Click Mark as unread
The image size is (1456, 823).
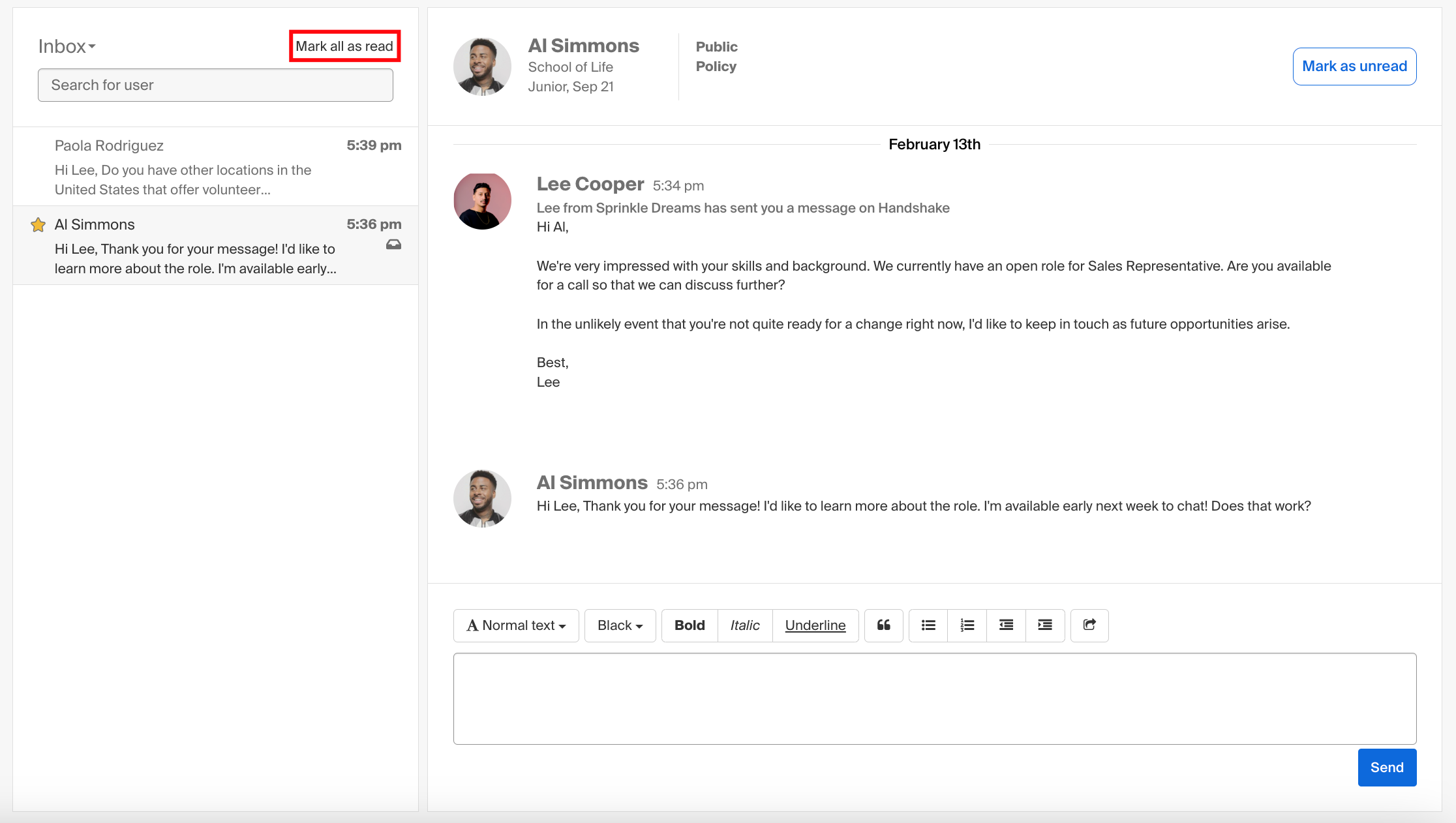point(1354,66)
